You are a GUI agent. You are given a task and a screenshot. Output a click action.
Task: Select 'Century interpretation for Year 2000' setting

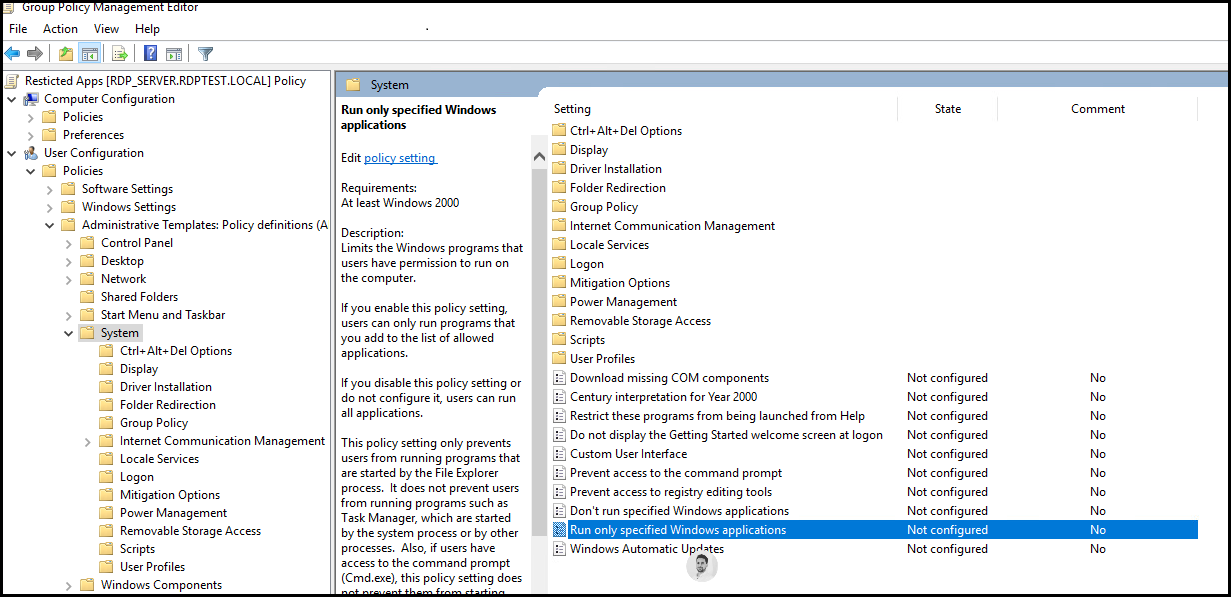point(664,397)
